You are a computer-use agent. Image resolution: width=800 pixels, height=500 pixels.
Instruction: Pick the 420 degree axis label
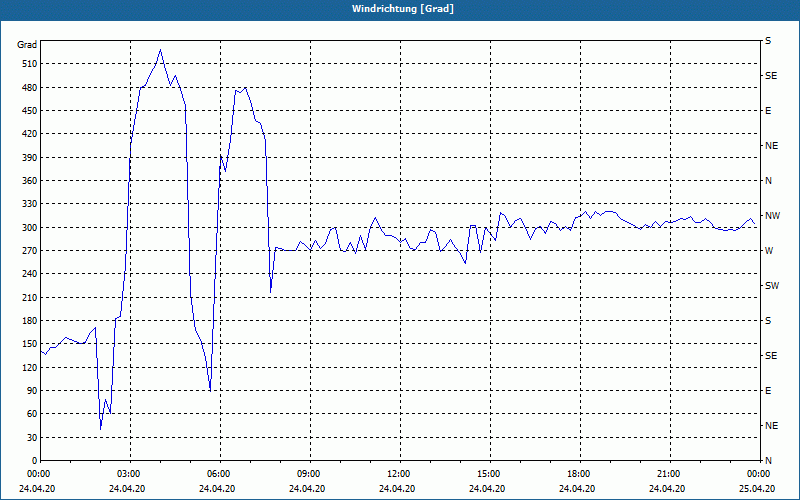coord(30,134)
